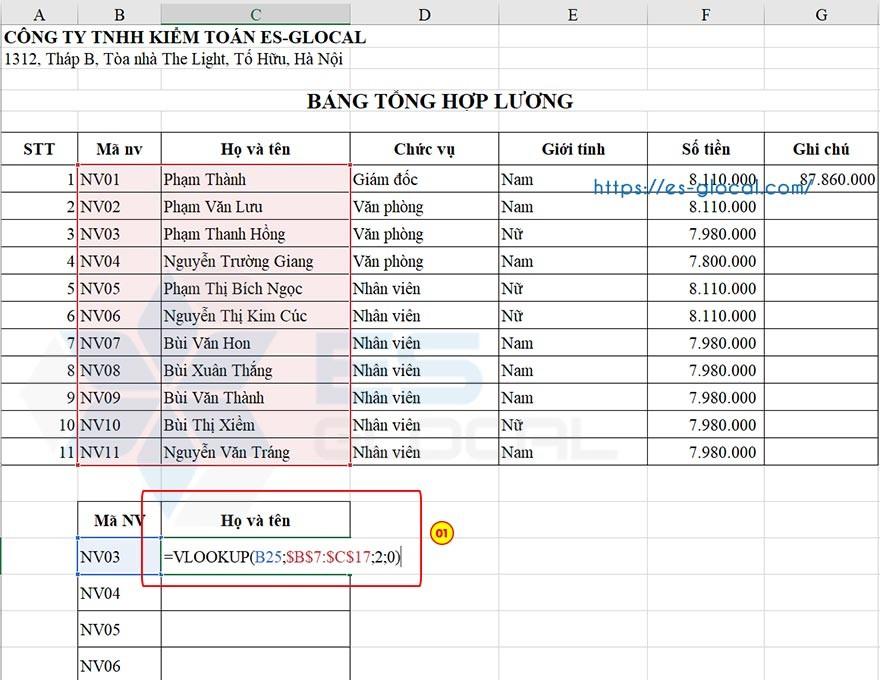
Task: Click the main table's Họ và tên header
Action: 255,149
